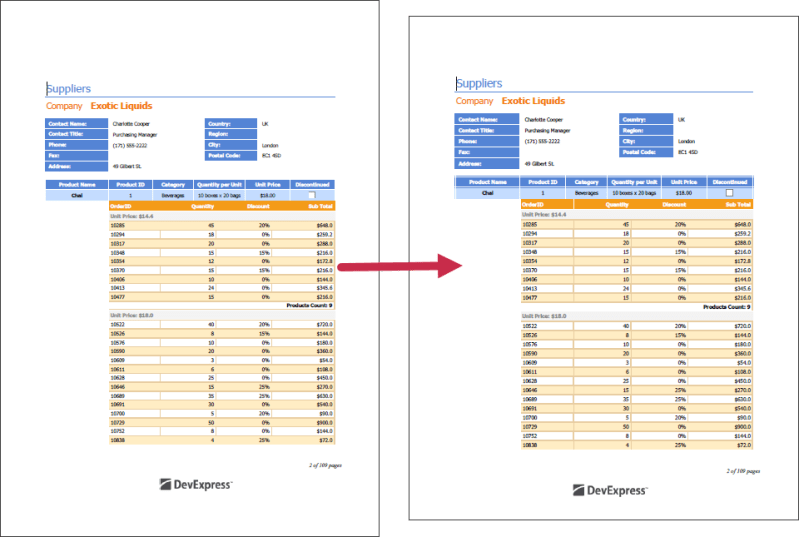Click Products Count: 9 on the left page
This screenshot has width=799, height=537.
click(x=309, y=306)
